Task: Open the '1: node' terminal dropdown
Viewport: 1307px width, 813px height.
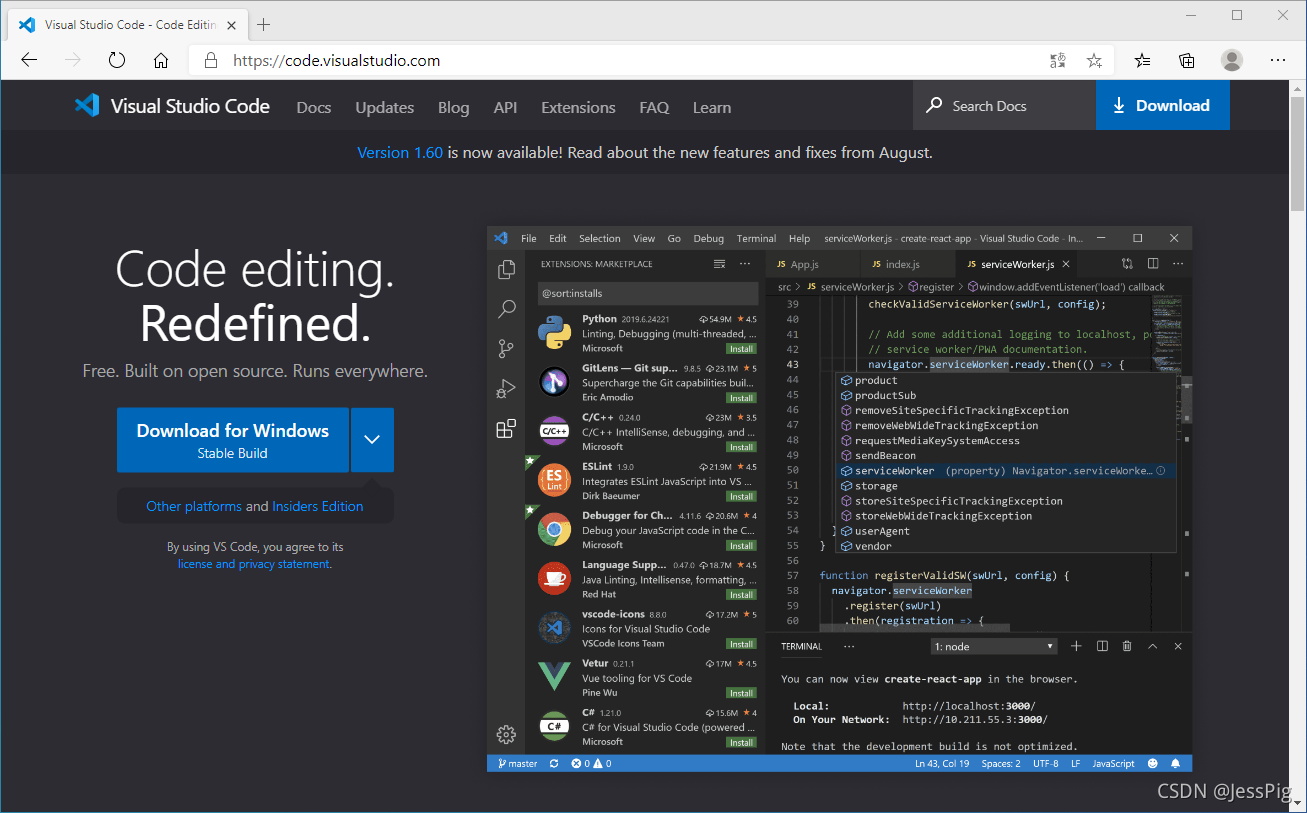Action: 994,647
